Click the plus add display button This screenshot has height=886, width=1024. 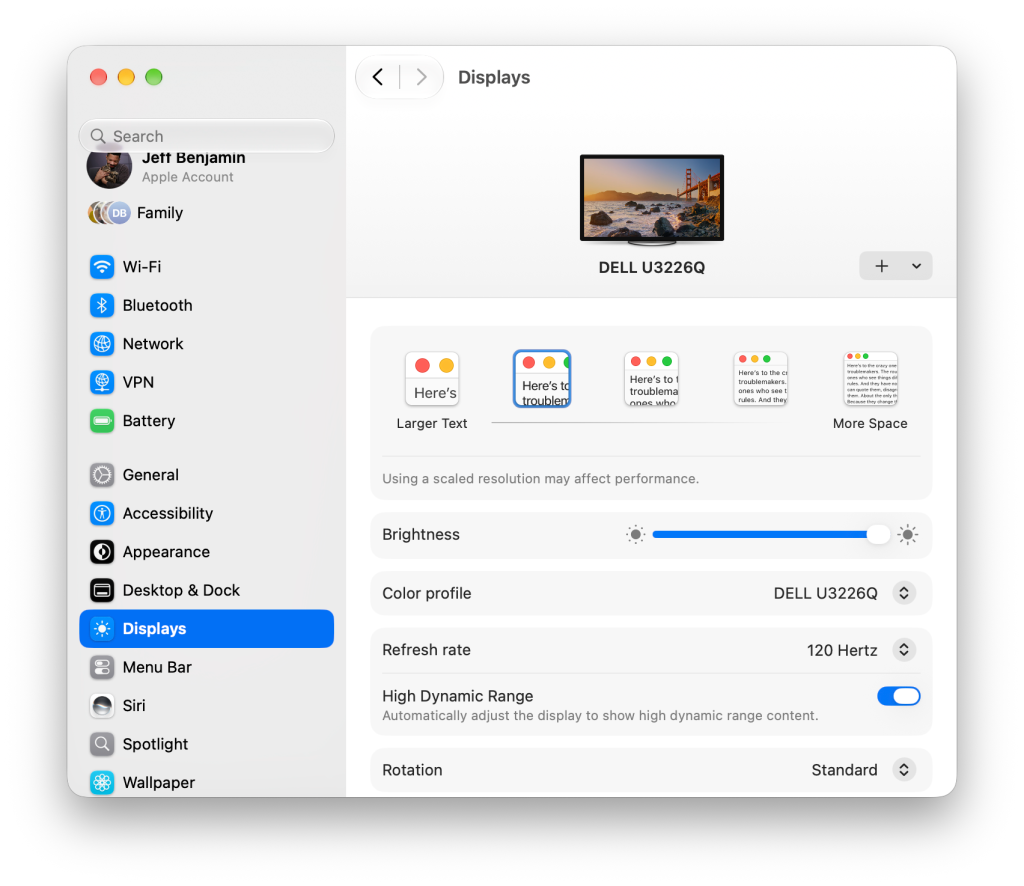882,266
